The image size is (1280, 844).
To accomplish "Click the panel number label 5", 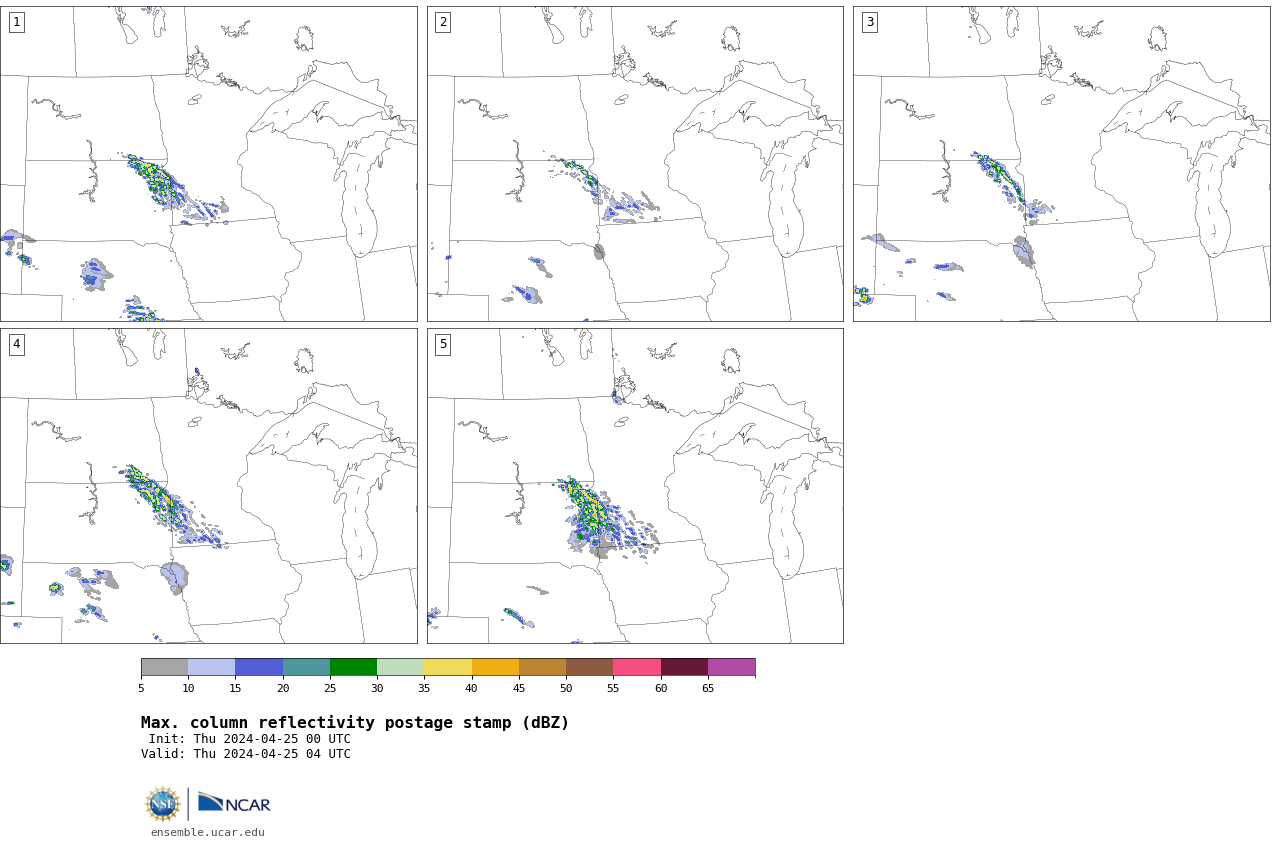I will pyautogui.click(x=443, y=344).
